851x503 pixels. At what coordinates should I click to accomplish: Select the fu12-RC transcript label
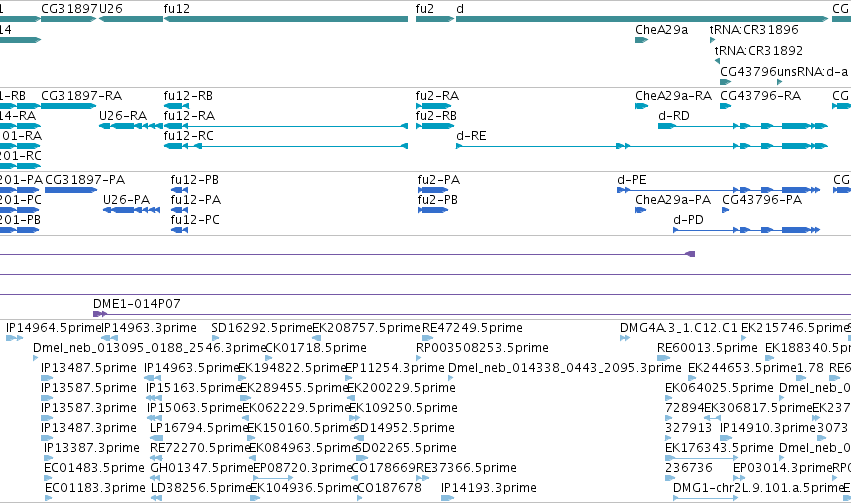[x=189, y=136]
